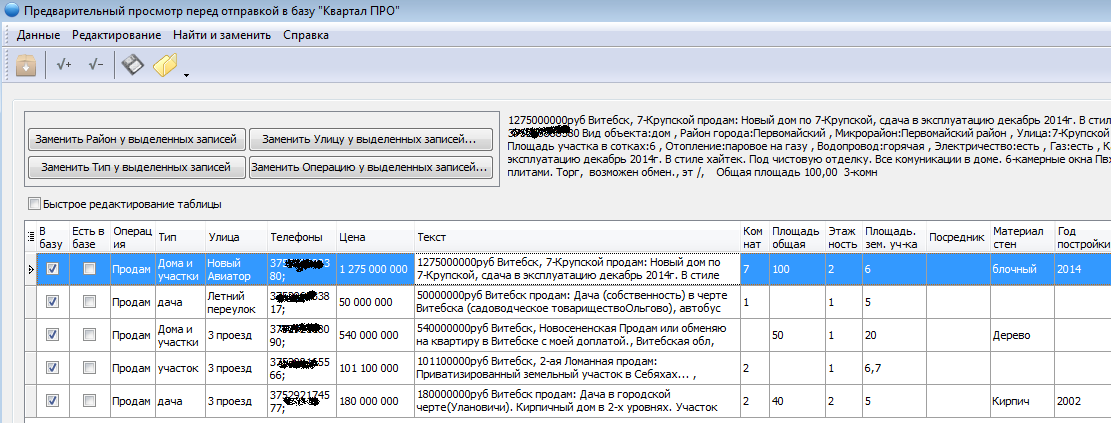Viewport: 1111px width, 423px height.
Task: Click the yellow open folder icon
Action: pyautogui.click(x=165, y=66)
